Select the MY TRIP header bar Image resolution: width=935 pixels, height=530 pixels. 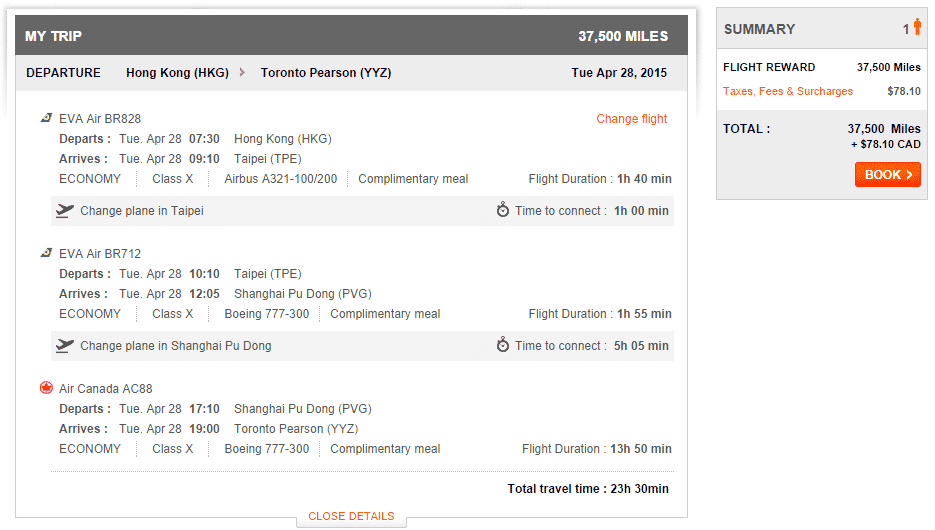tap(351, 36)
